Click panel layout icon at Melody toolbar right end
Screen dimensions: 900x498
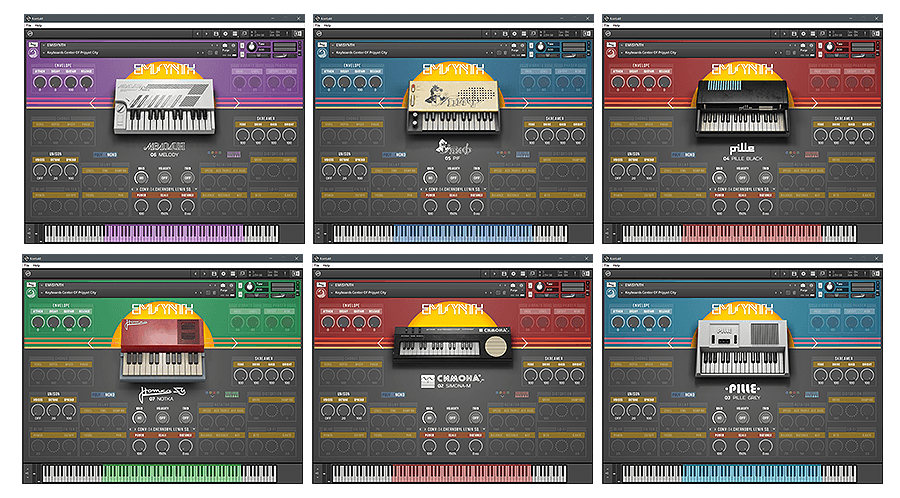(x=298, y=34)
